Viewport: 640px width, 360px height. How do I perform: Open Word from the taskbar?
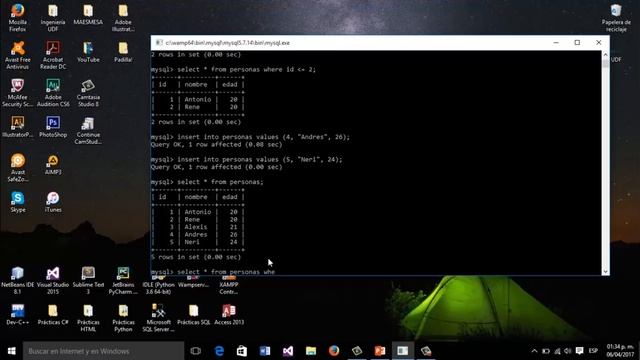[x=264, y=351]
